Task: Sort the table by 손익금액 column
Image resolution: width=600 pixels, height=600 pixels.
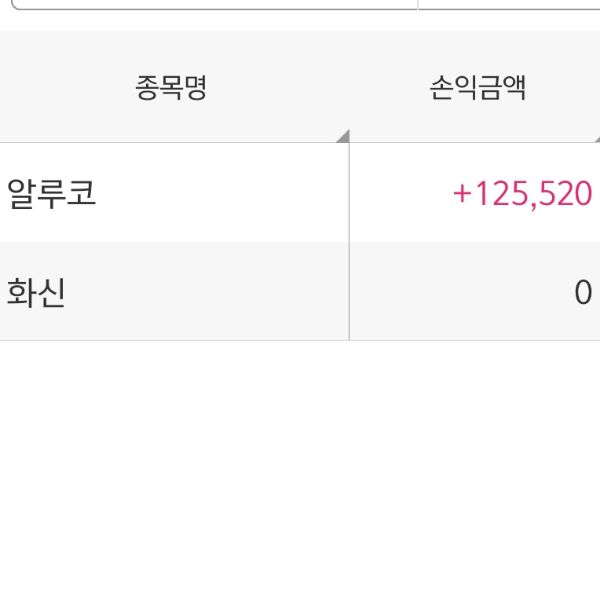Action: [x=476, y=89]
